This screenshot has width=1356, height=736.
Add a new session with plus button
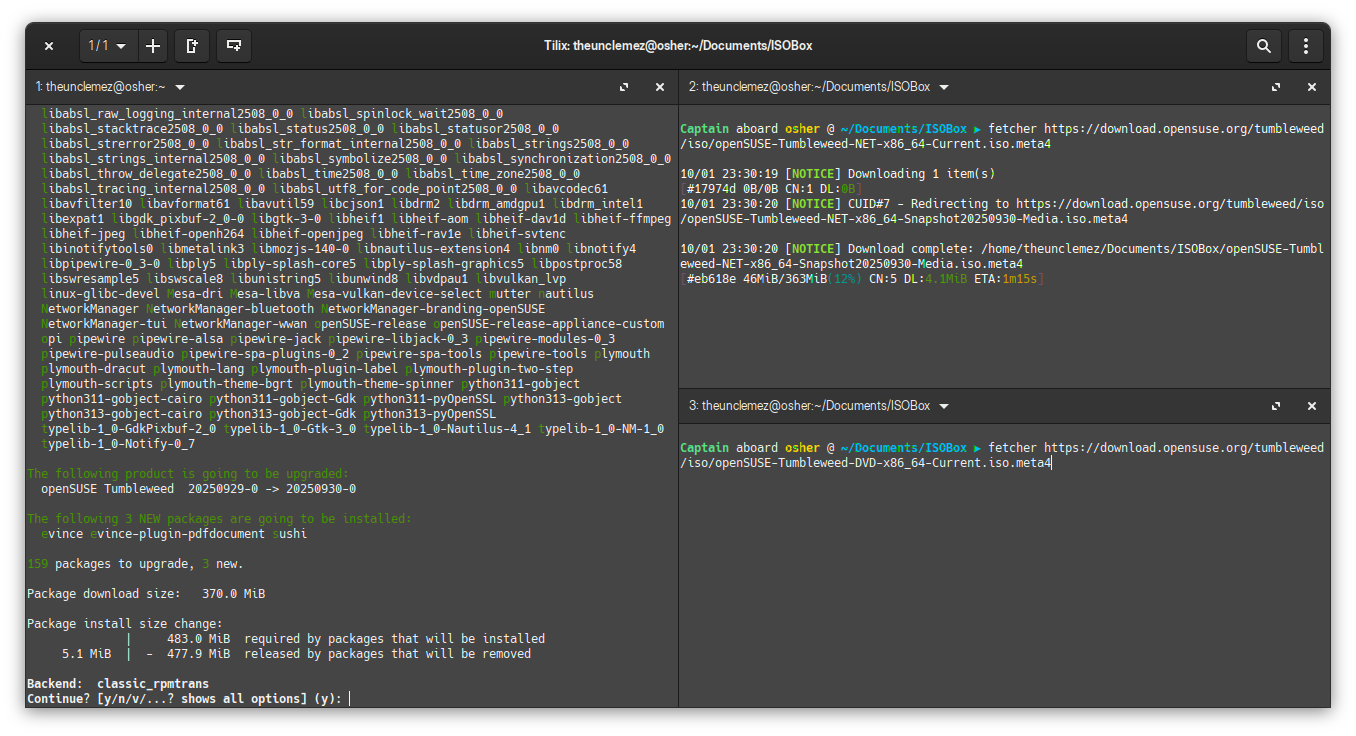click(x=153, y=46)
